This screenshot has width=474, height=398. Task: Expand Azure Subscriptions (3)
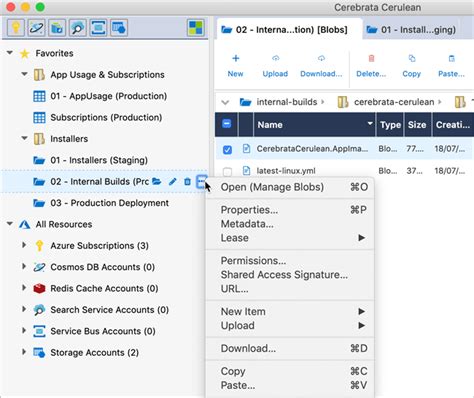[24, 245]
